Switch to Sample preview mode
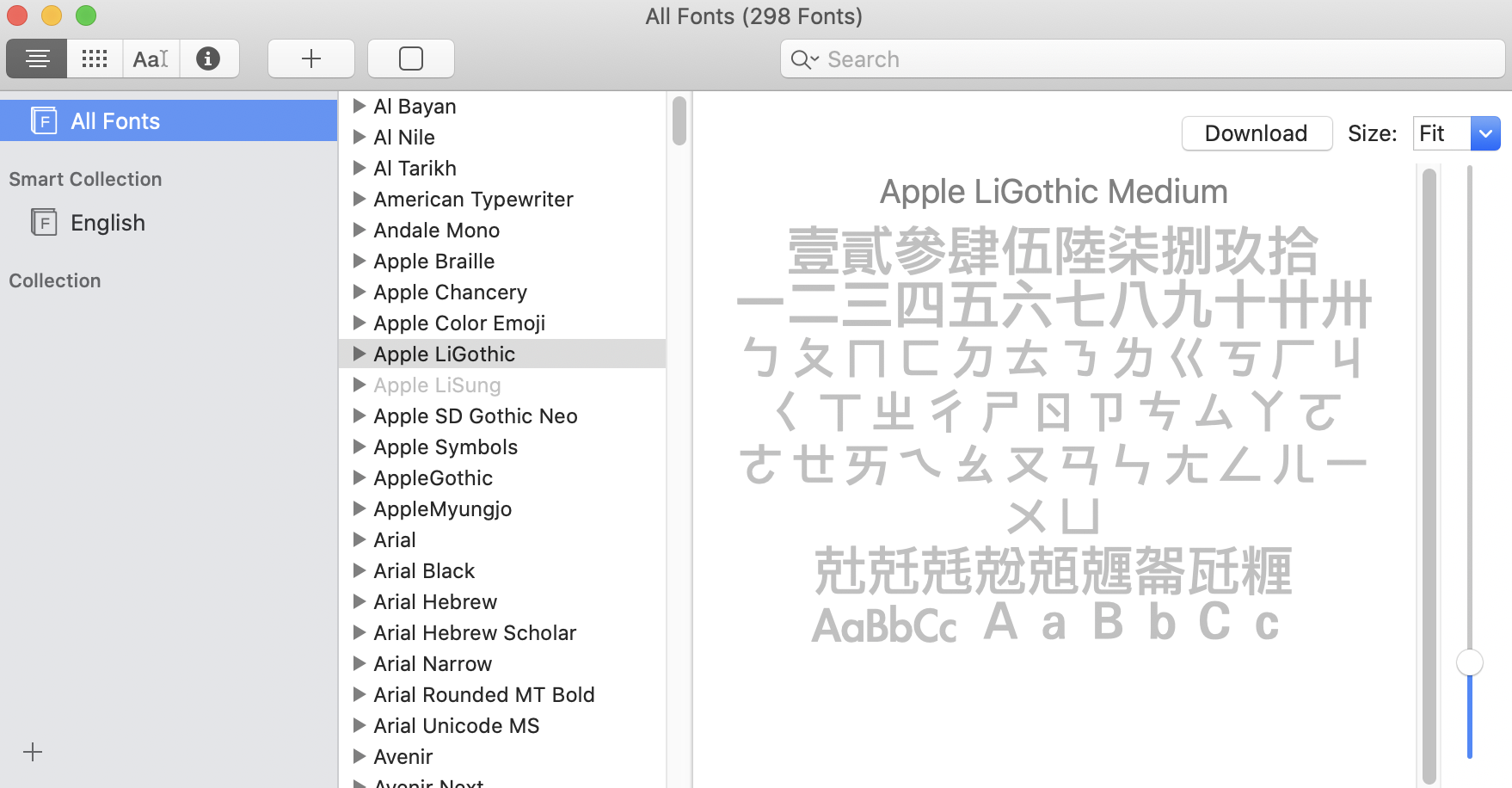 pos(37,58)
